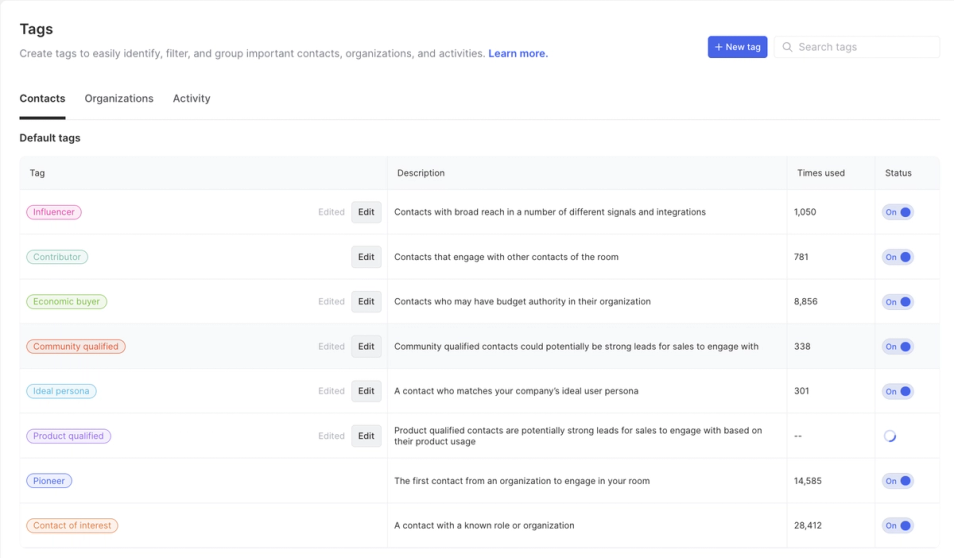Click the Contact of interest tag badge

[72, 526]
